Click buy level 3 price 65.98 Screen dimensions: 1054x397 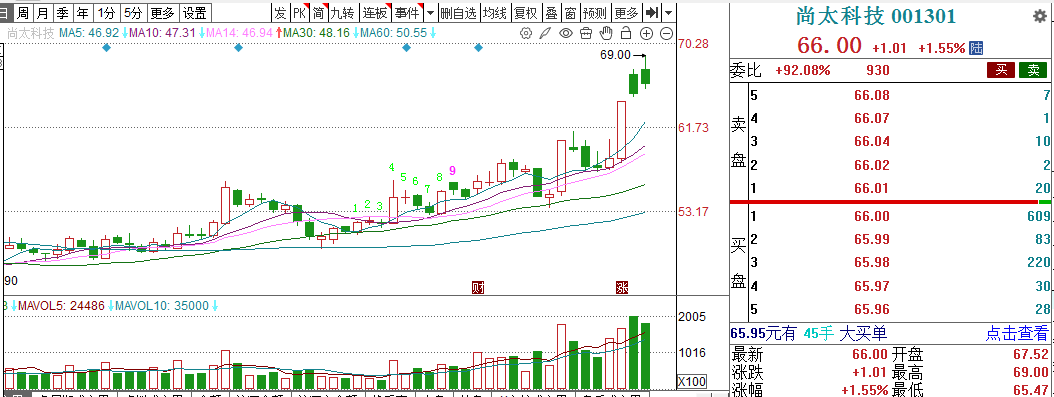tap(872, 262)
